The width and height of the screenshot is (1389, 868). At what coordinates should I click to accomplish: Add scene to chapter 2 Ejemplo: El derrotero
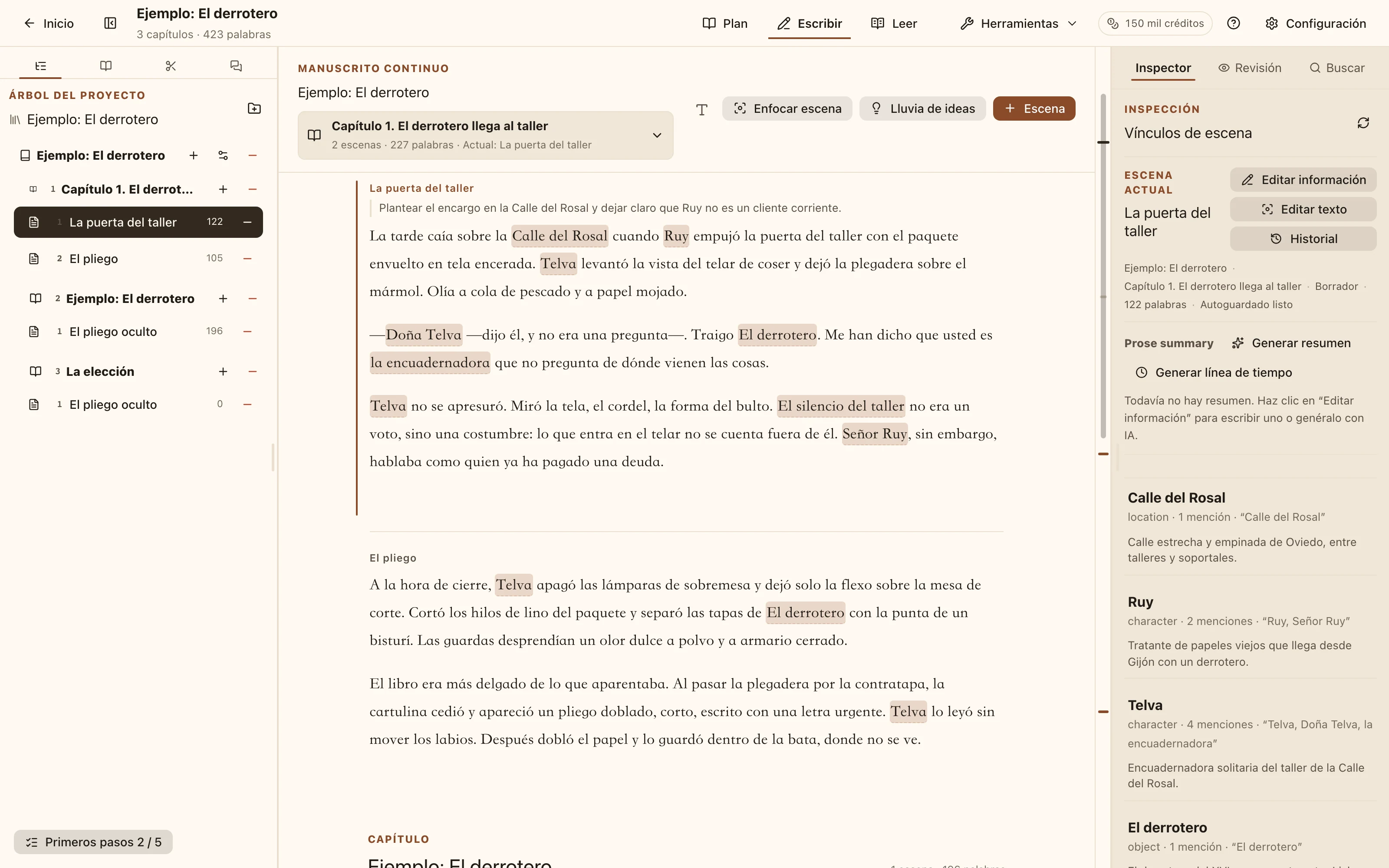pos(223,299)
